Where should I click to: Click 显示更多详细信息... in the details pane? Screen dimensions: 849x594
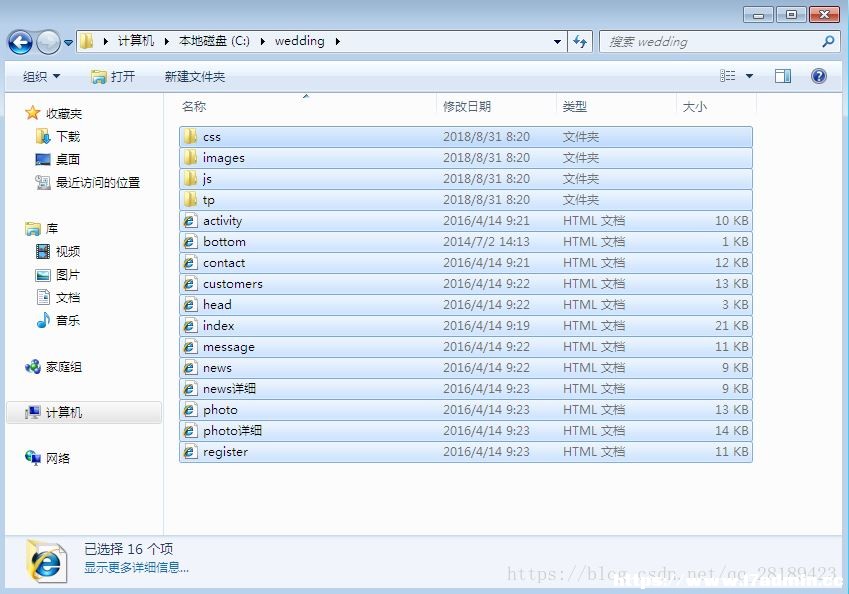(136, 567)
